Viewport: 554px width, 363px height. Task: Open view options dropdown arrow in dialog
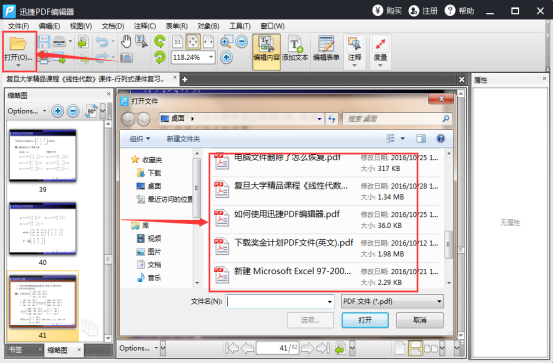point(402,139)
